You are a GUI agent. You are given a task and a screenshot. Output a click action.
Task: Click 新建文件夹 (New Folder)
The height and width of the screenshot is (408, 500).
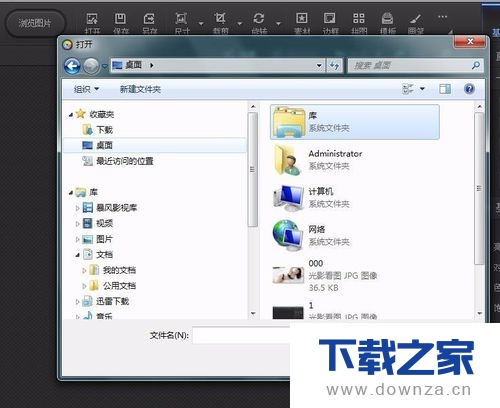click(140, 89)
